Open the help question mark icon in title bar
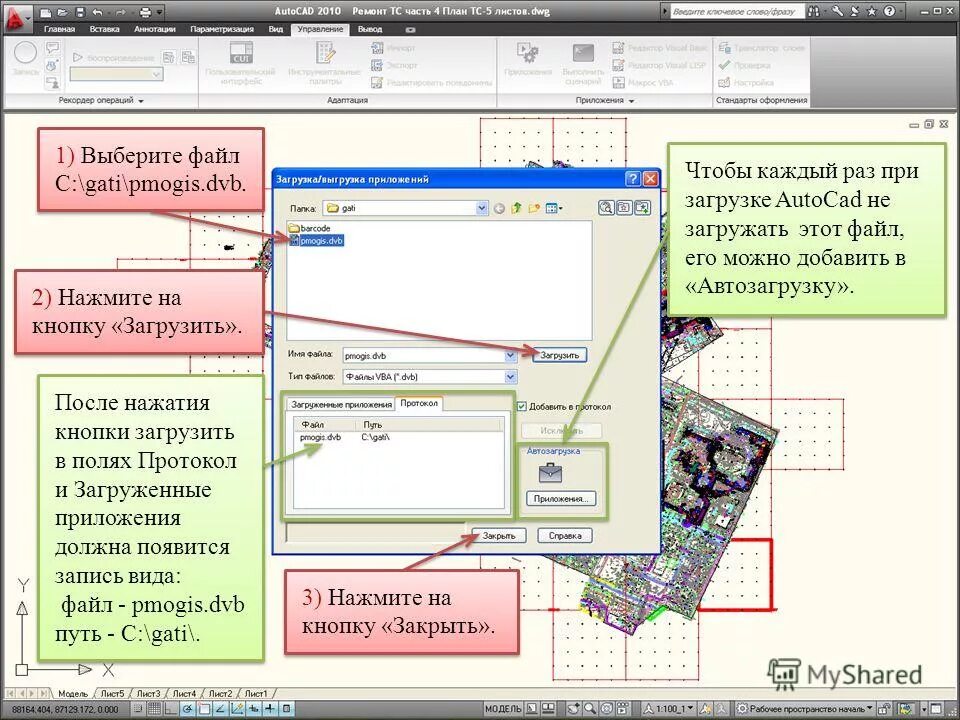 click(890, 11)
